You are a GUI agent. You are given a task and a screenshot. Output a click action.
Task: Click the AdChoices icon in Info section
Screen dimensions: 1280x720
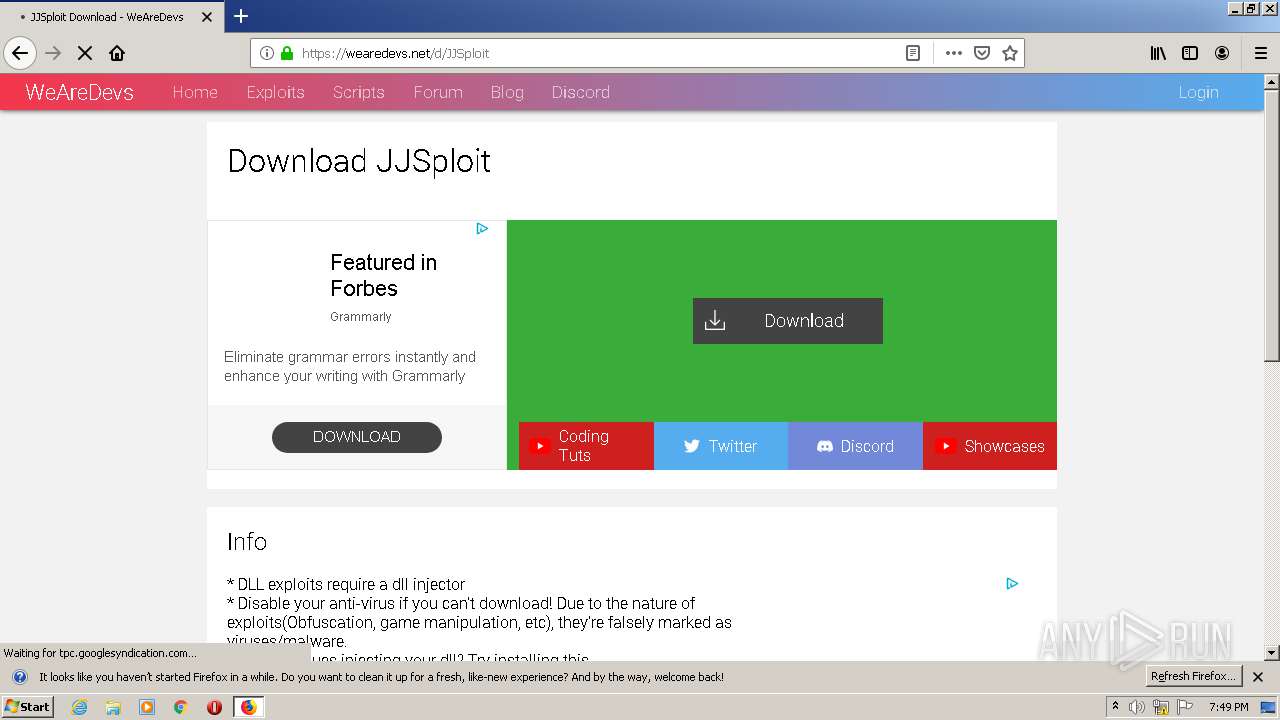(1012, 584)
